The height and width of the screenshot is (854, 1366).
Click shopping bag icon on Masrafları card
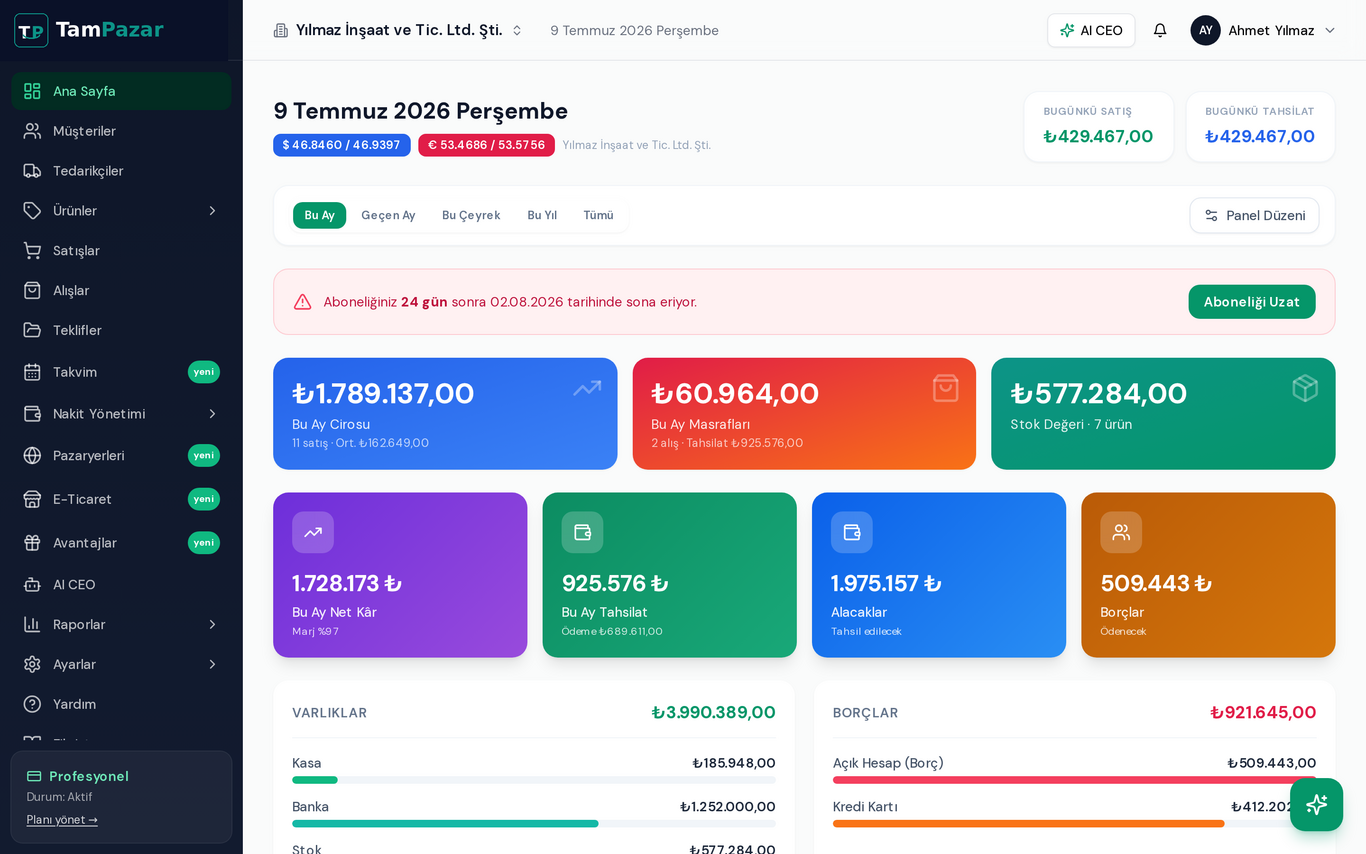click(x=945, y=388)
